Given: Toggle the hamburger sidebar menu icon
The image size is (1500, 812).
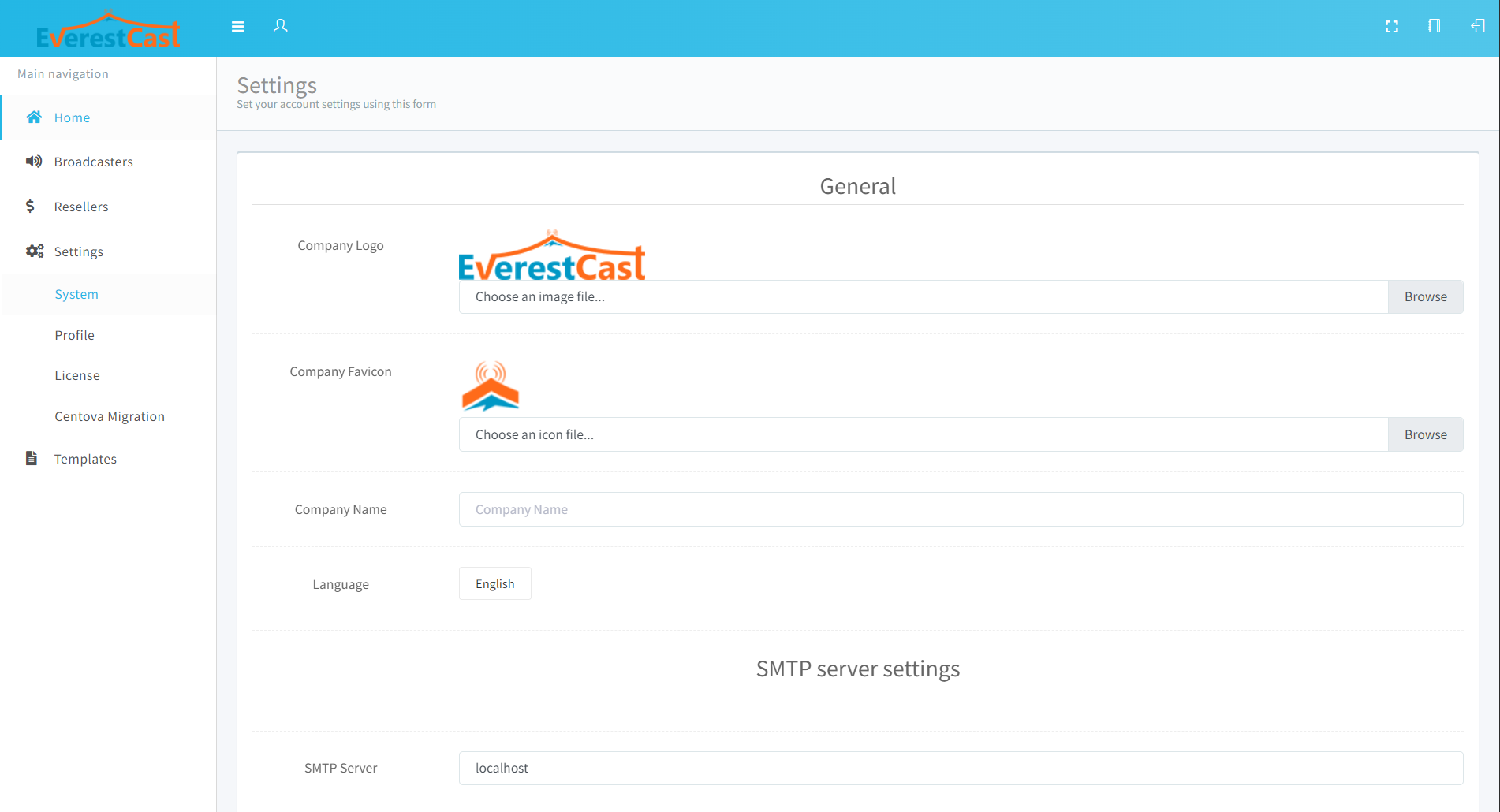Looking at the screenshot, I should (x=237, y=27).
